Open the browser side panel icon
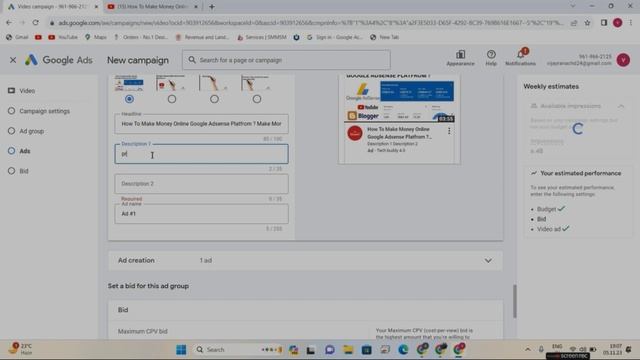This screenshot has height=360, width=640. click(x=604, y=23)
